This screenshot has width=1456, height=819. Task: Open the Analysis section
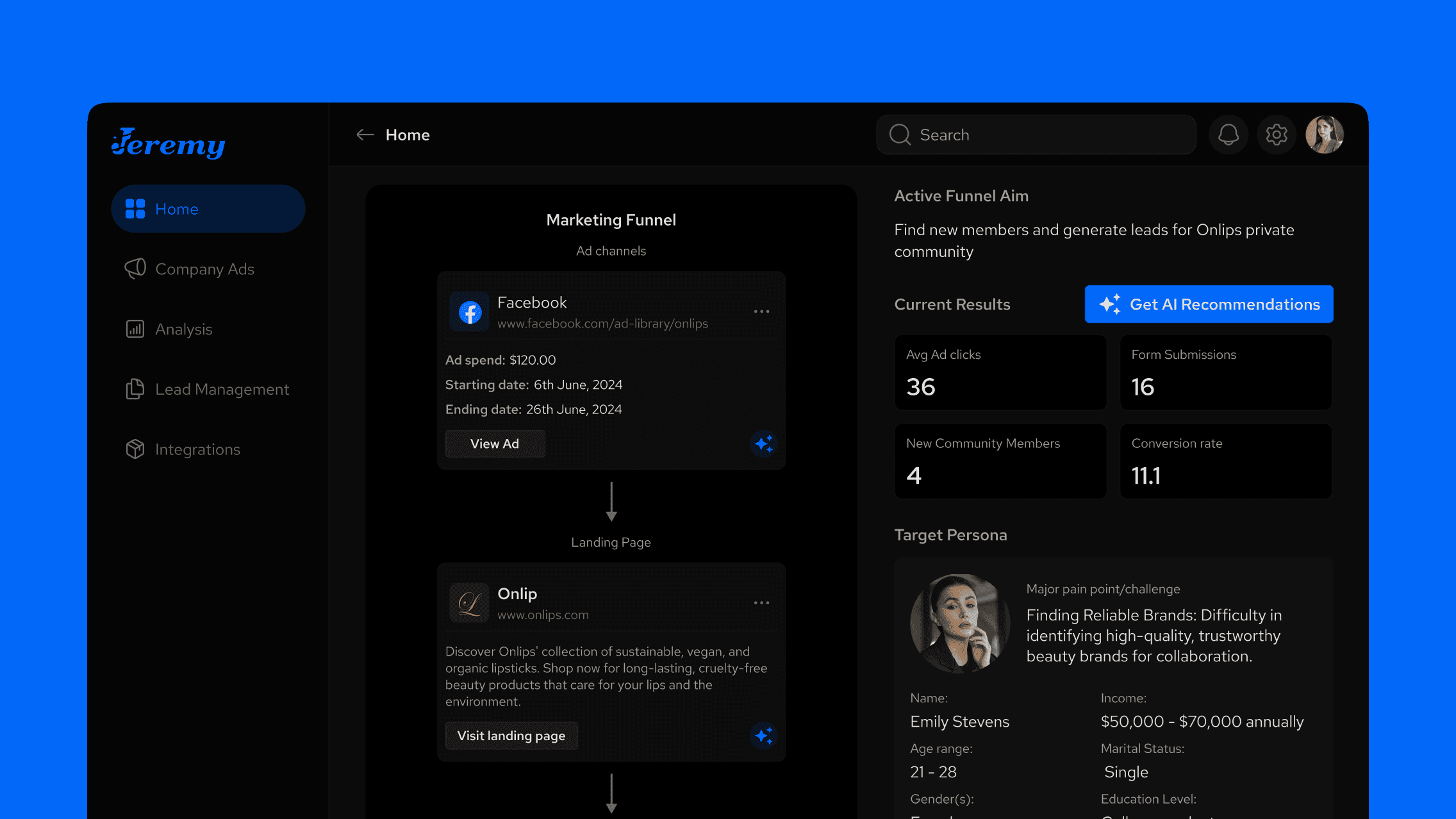pyautogui.click(x=183, y=329)
